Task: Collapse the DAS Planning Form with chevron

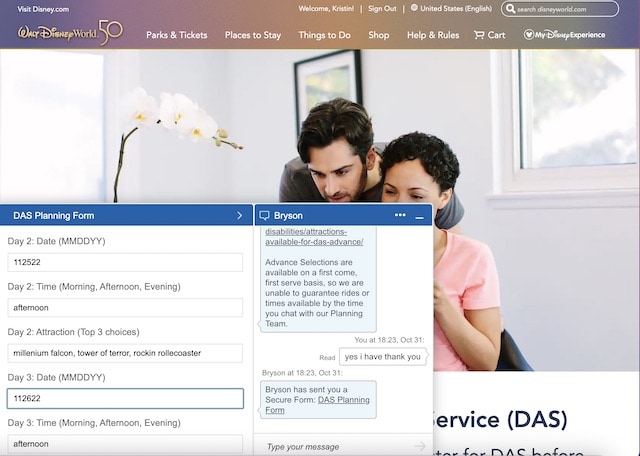Action: pos(240,216)
